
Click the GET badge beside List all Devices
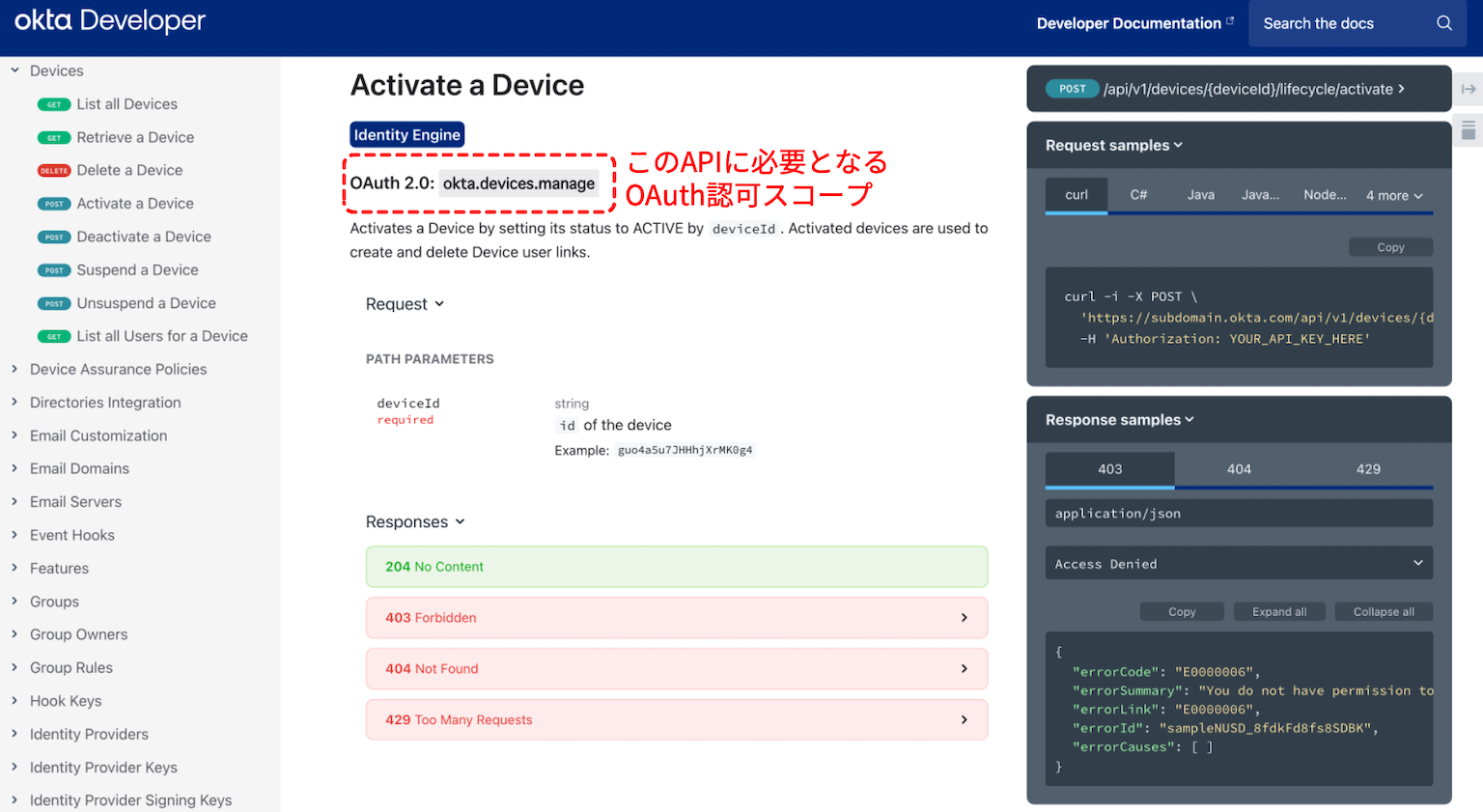[55, 103]
